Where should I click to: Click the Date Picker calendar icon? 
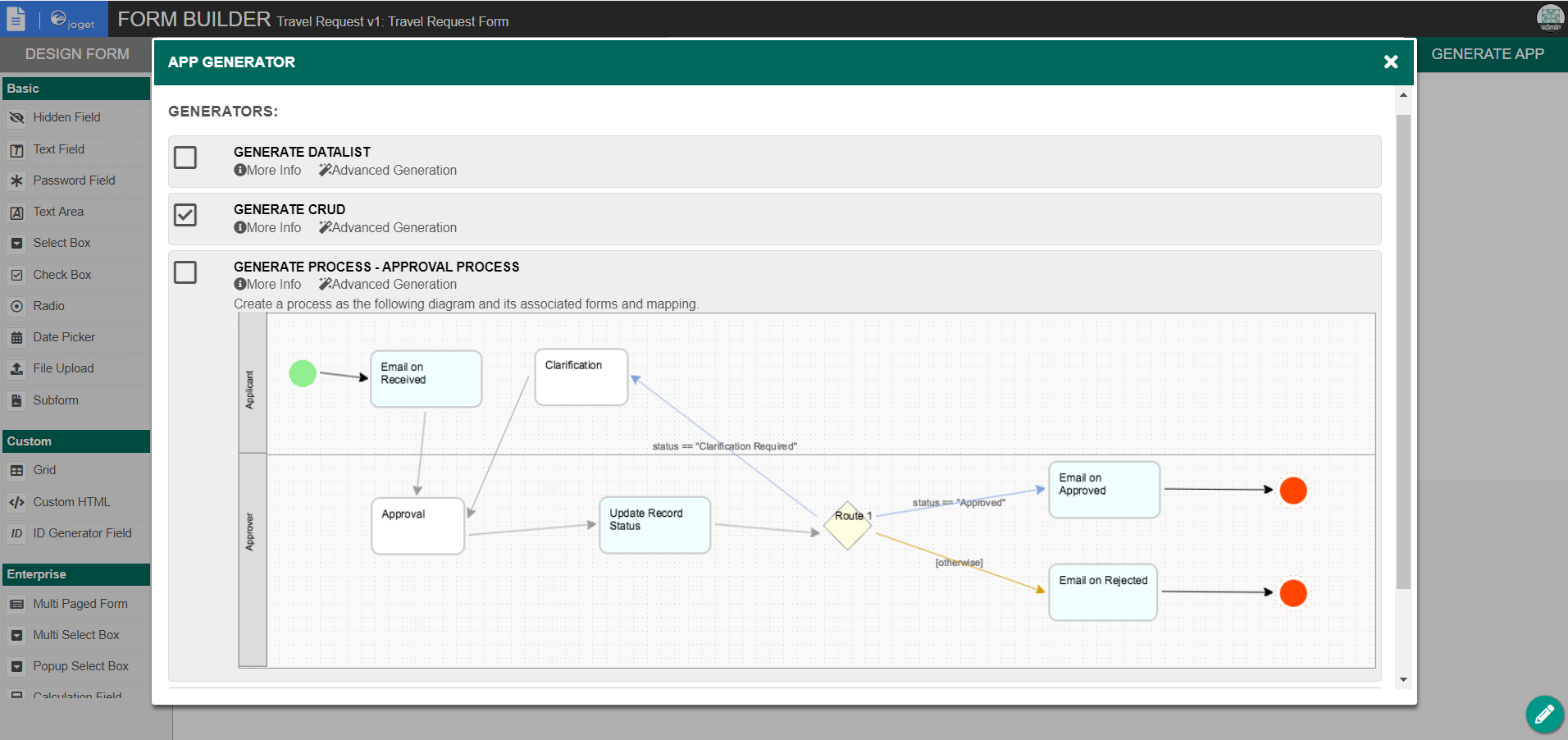(x=16, y=337)
